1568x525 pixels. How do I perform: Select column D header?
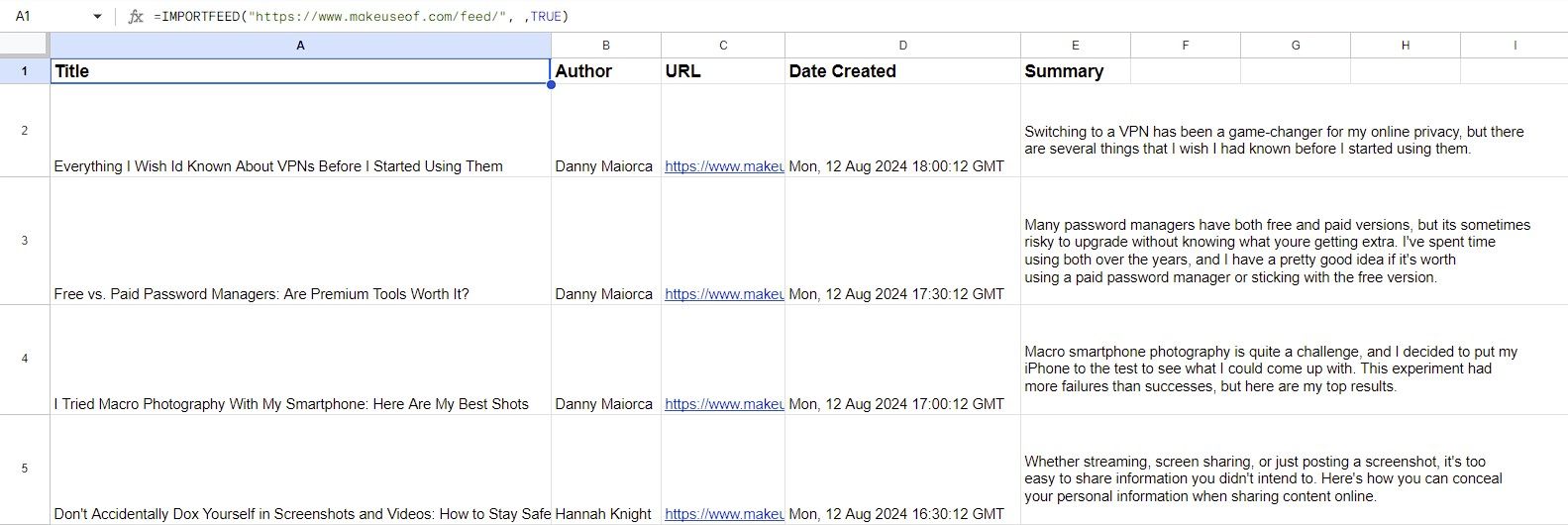coord(902,46)
